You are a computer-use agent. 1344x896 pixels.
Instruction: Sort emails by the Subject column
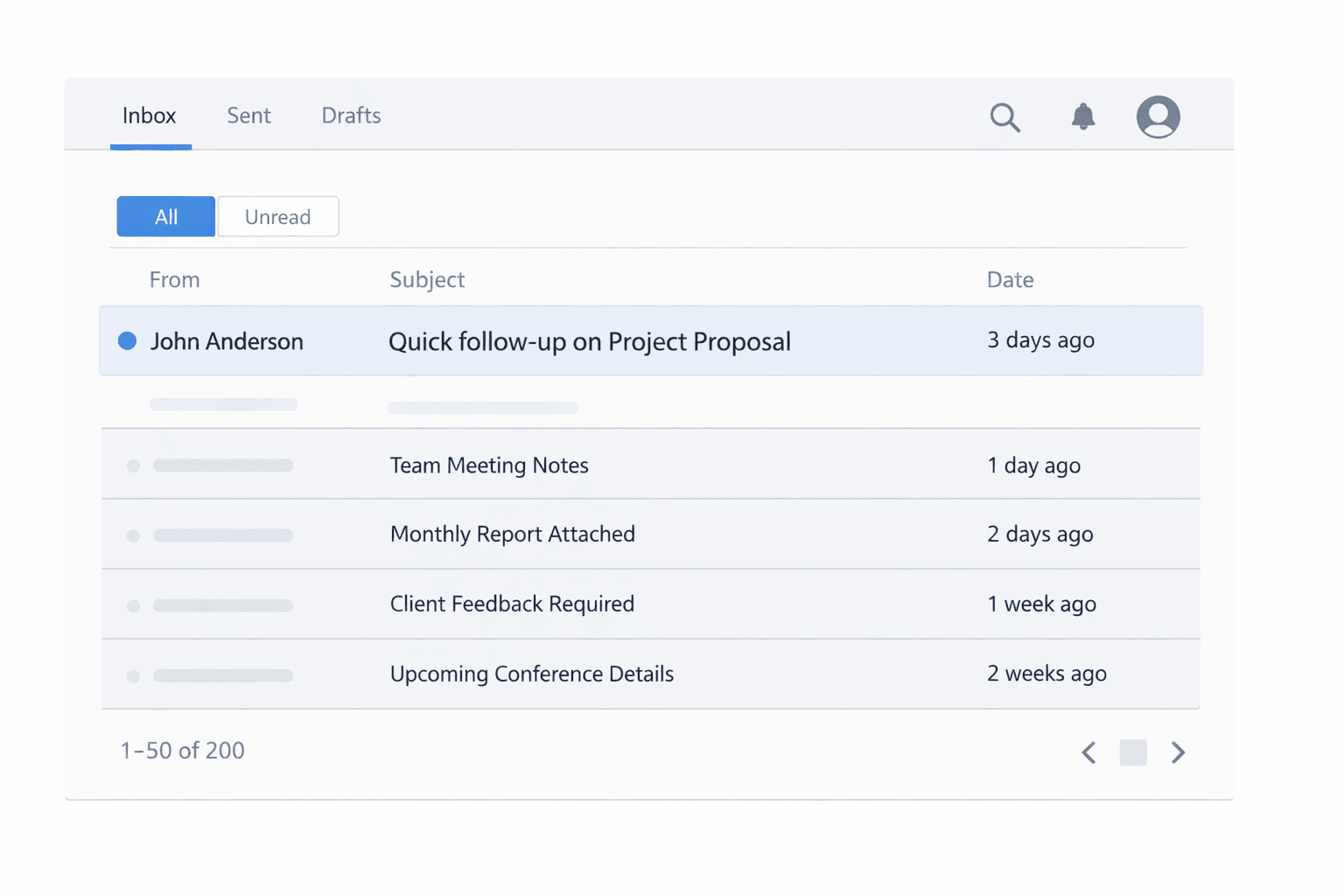click(x=426, y=279)
